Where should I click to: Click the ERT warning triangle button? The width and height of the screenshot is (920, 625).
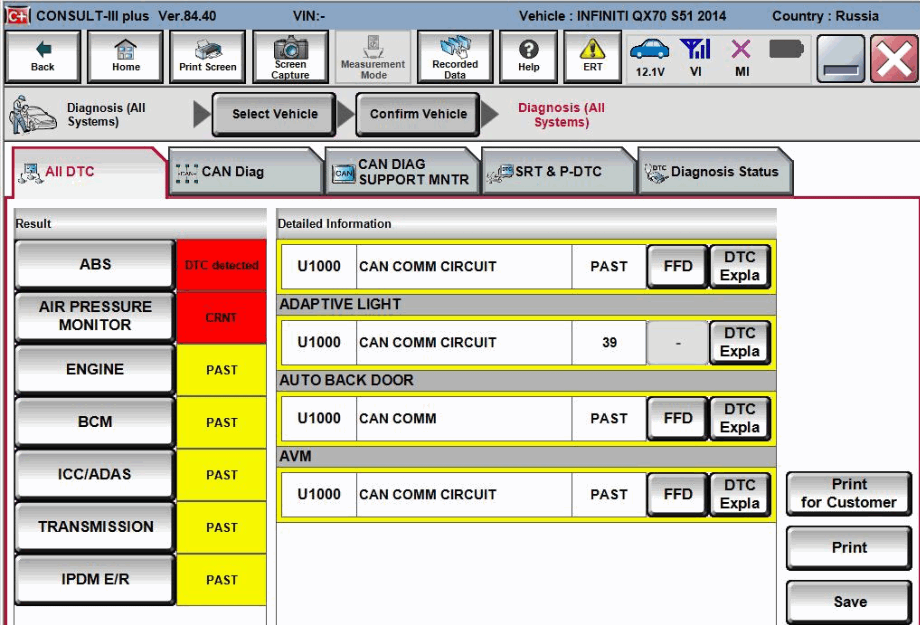[593, 57]
